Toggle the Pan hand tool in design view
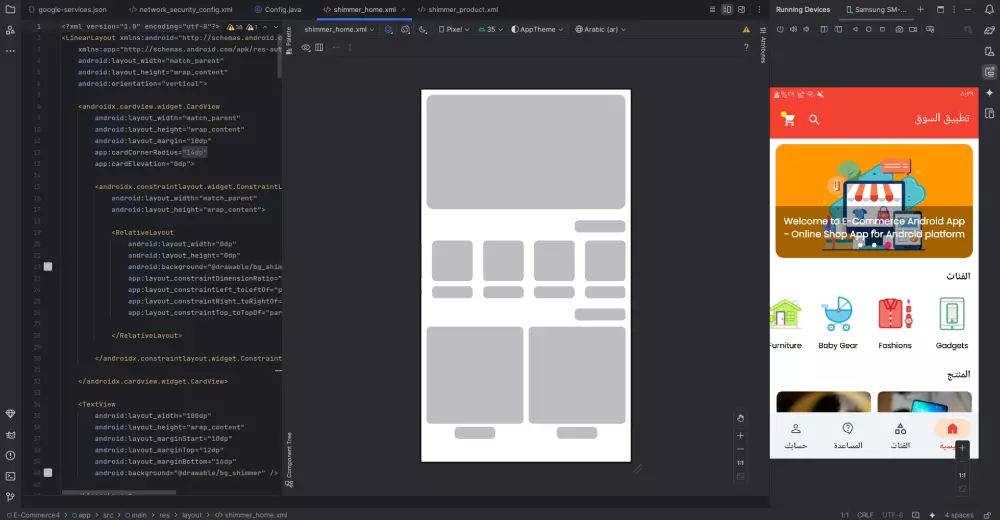The width and height of the screenshot is (1000, 520). 740,419
